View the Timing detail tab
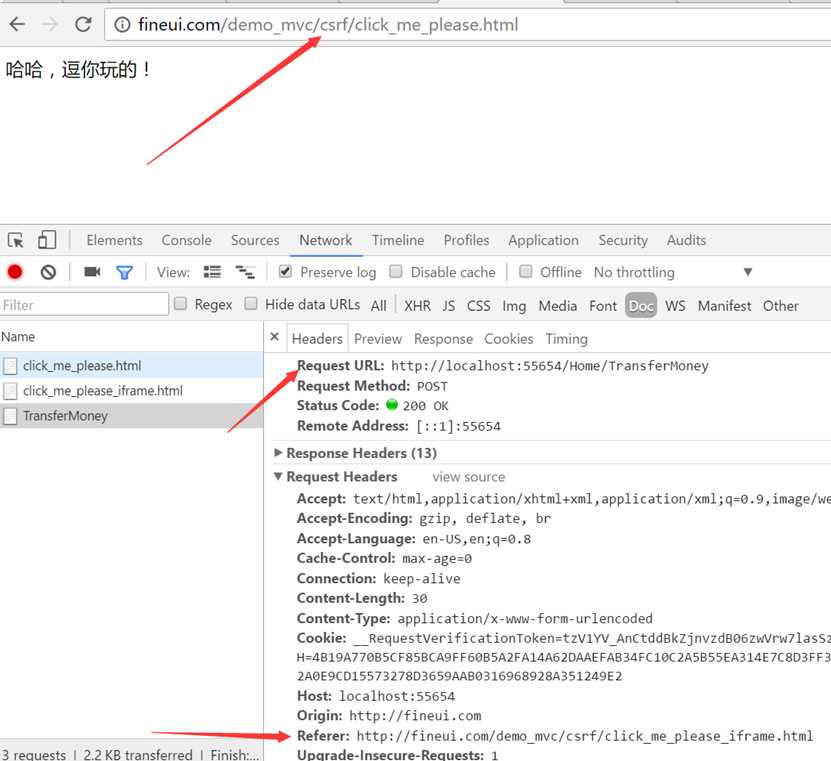The image size is (831, 761). coord(567,339)
